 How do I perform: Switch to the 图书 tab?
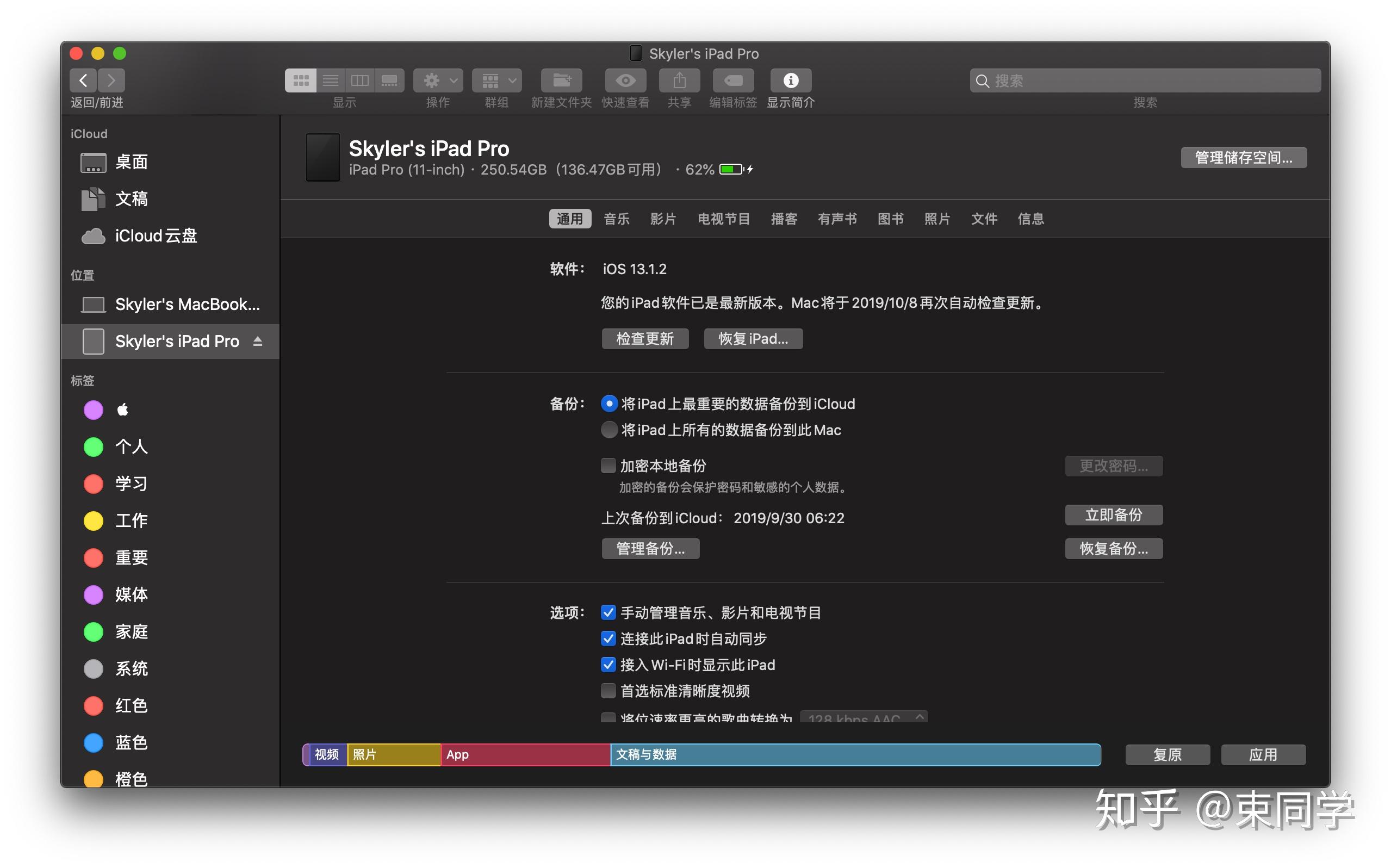coord(891,219)
